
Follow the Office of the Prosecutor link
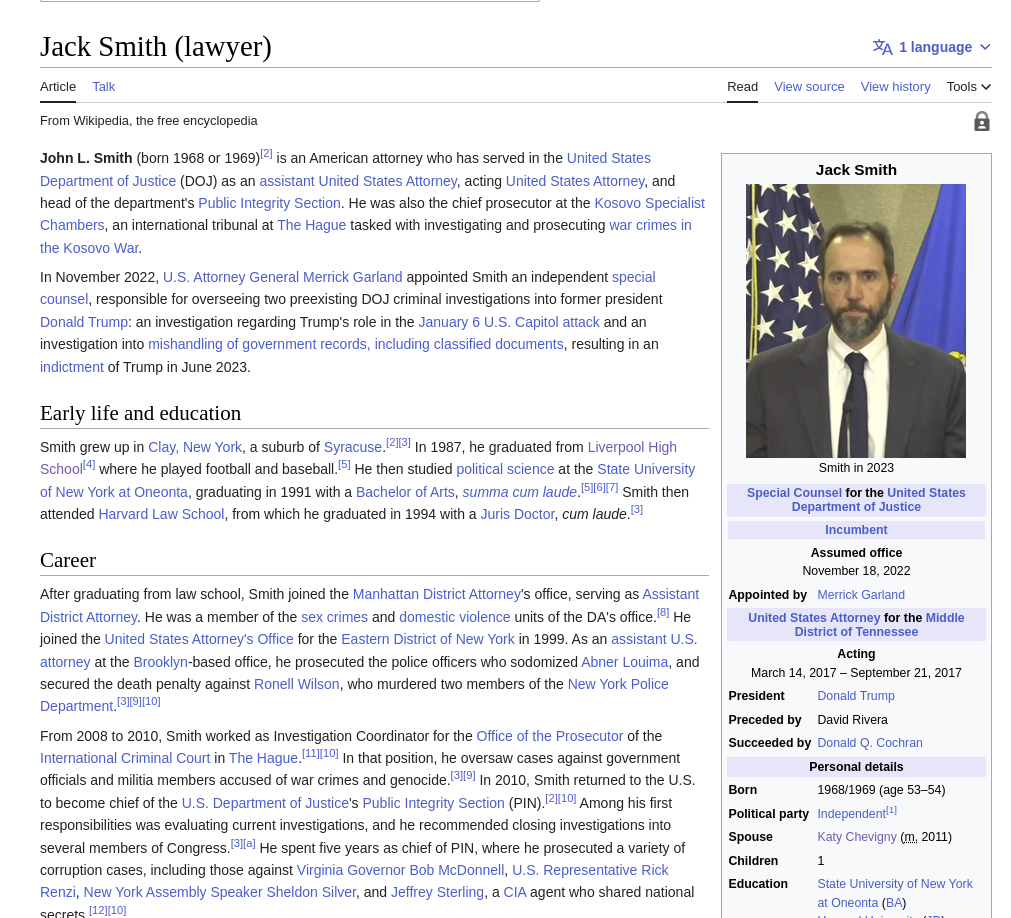click(x=549, y=736)
